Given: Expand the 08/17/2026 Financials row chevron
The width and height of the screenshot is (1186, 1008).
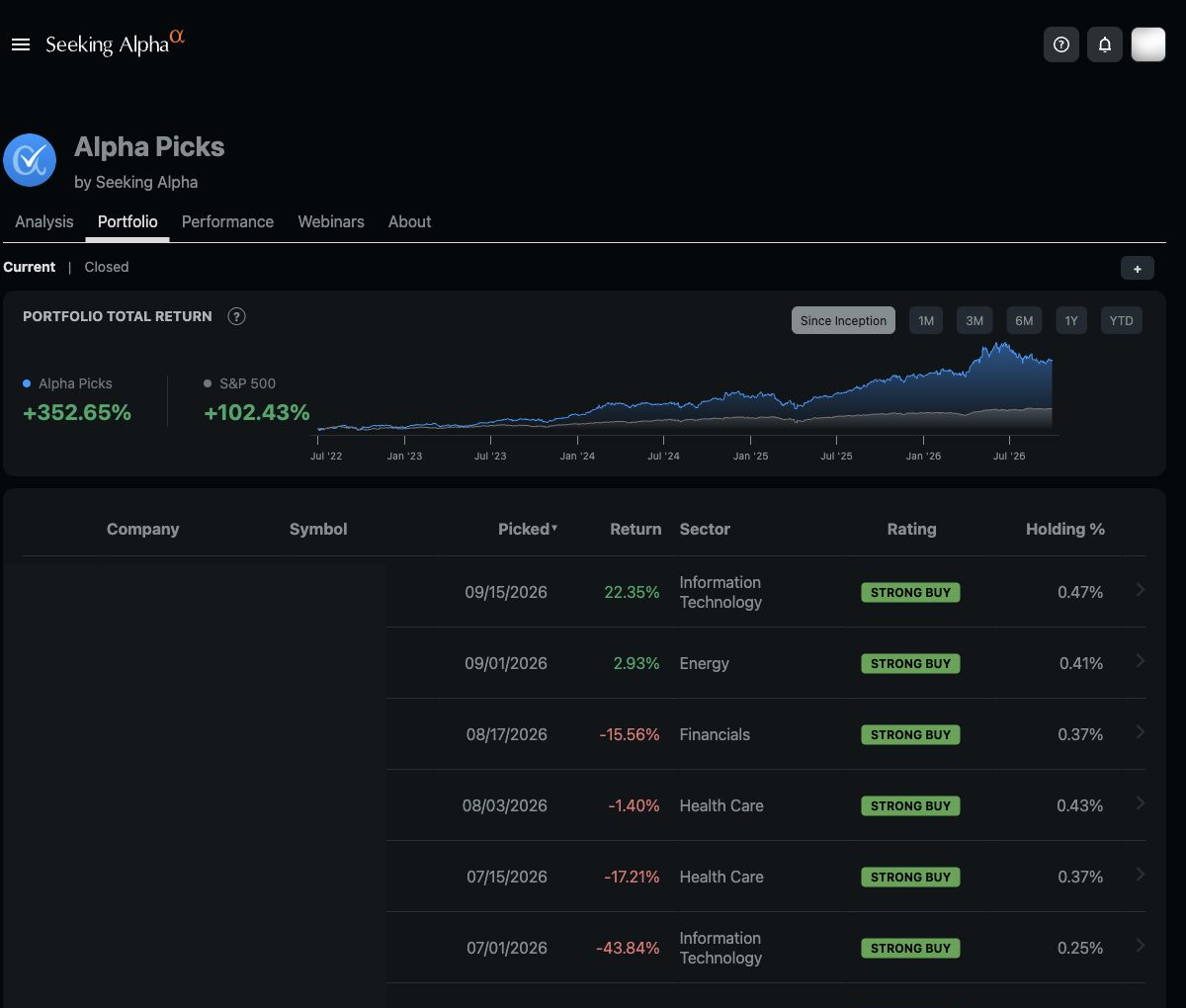Looking at the screenshot, I should (1140, 732).
